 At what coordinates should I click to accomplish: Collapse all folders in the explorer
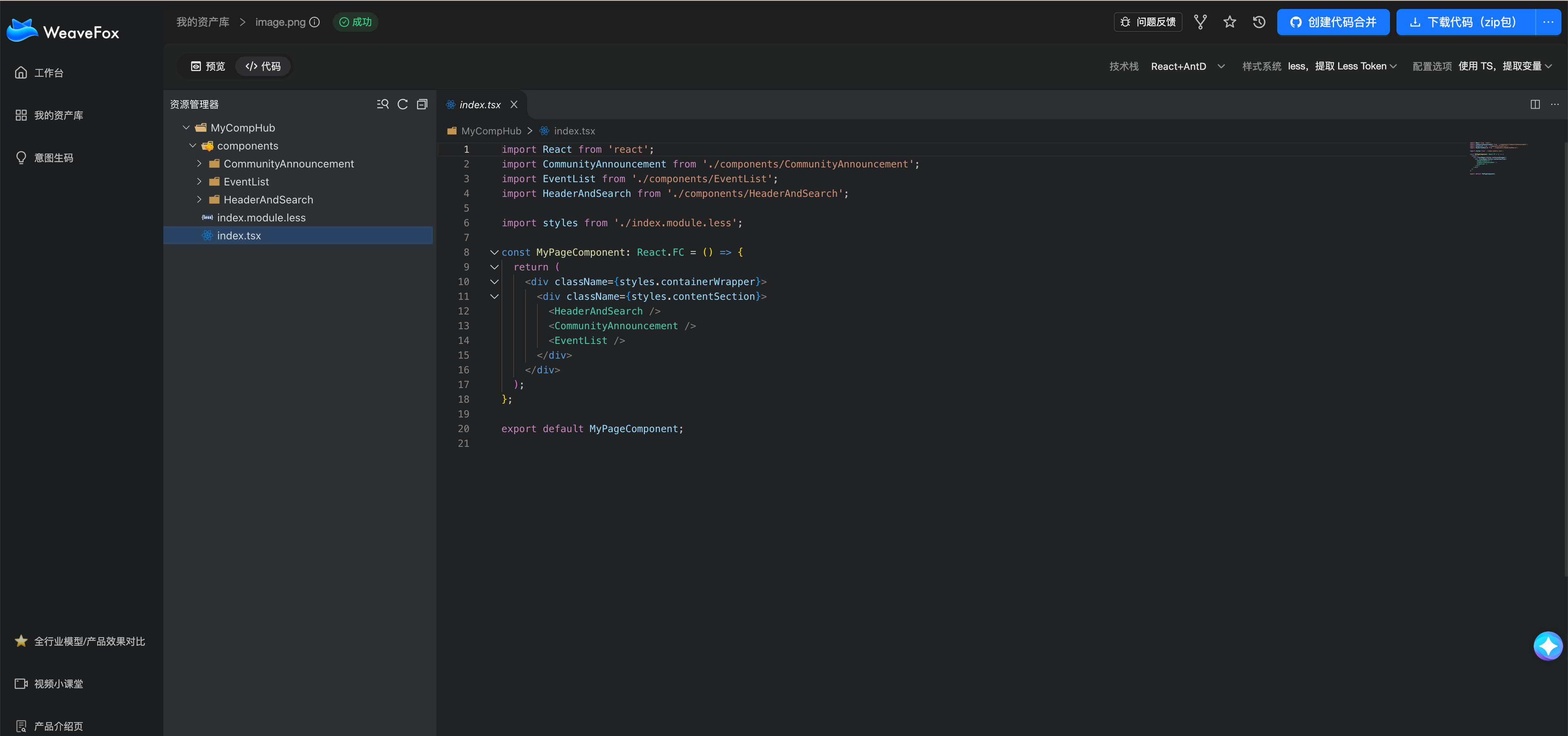422,104
